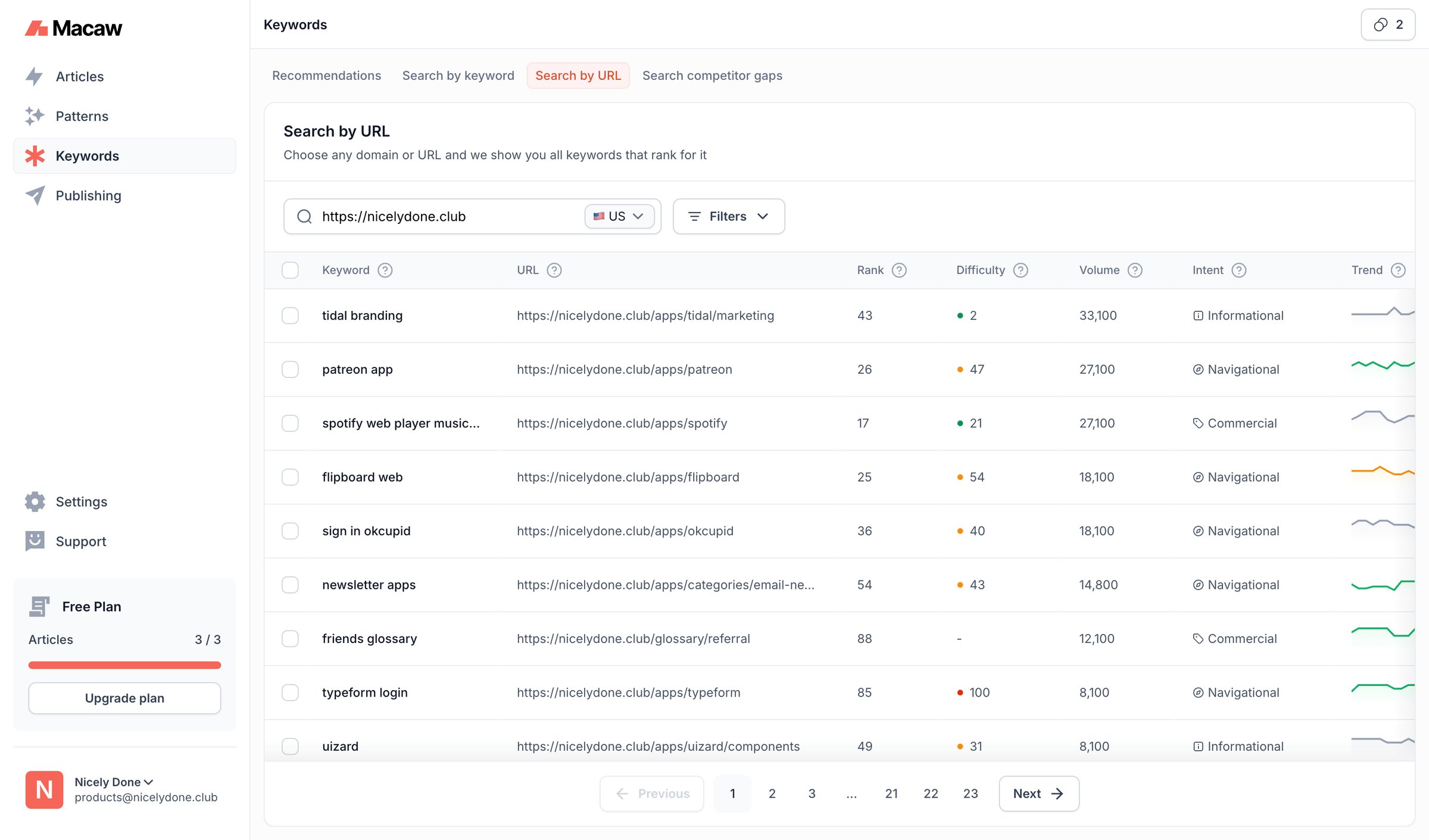Click the "typeform login" keyword text
The image size is (1429, 840).
point(364,692)
